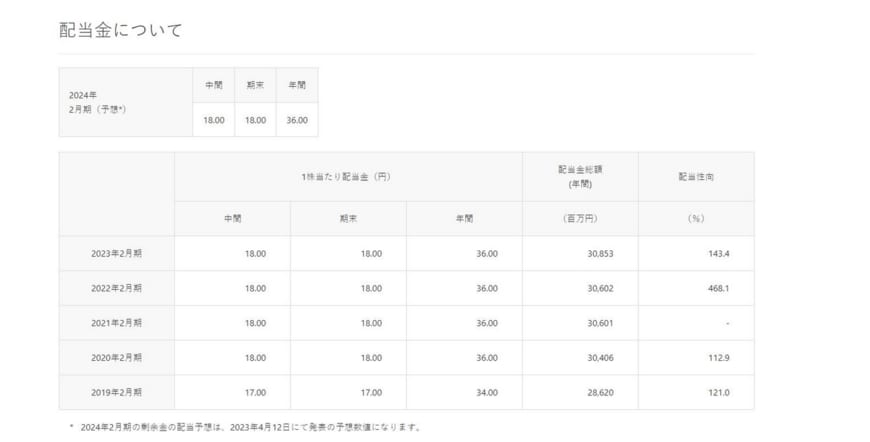Click the 34.00 annual dividend value

(x=486, y=393)
